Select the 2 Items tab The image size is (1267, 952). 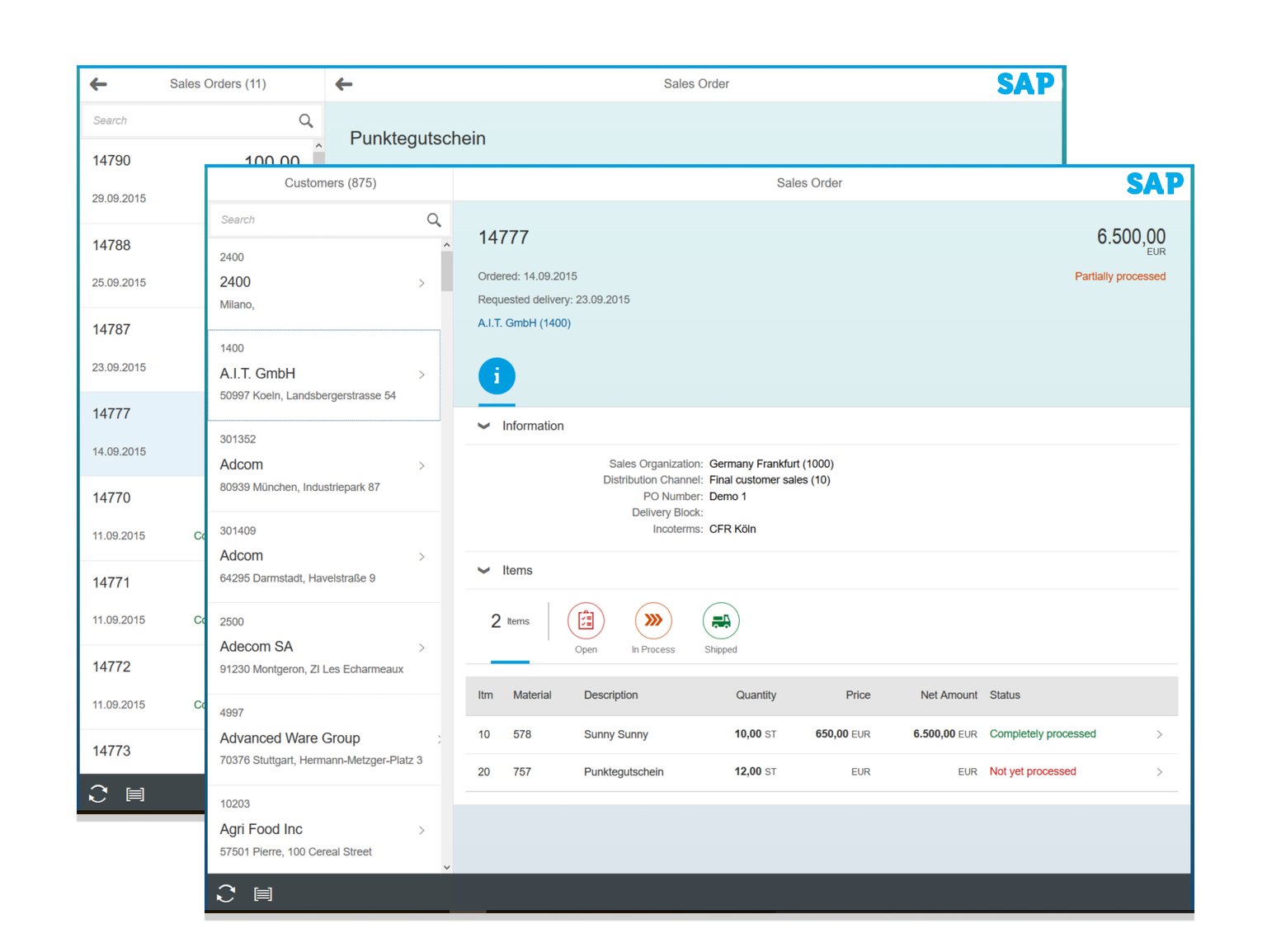click(510, 621)
